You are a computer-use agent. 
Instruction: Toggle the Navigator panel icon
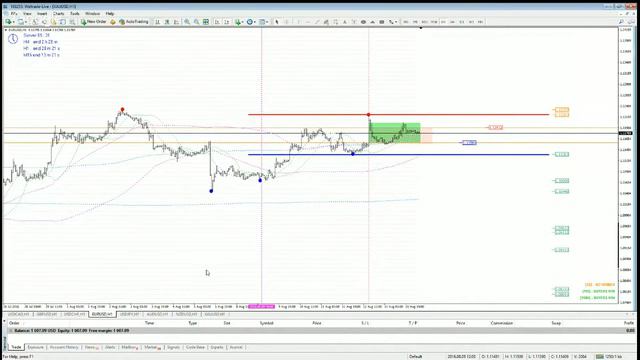pyautogui.click(x=53, y=22)
